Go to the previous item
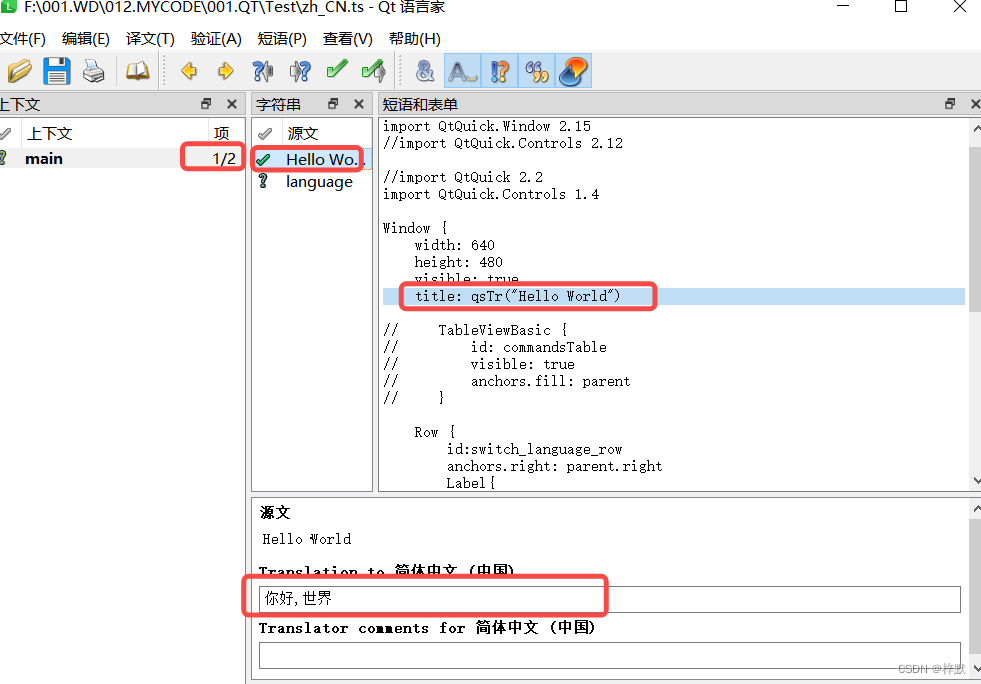Screen dimensions: 981x684 pyautogui.click(x=189, y=71)
